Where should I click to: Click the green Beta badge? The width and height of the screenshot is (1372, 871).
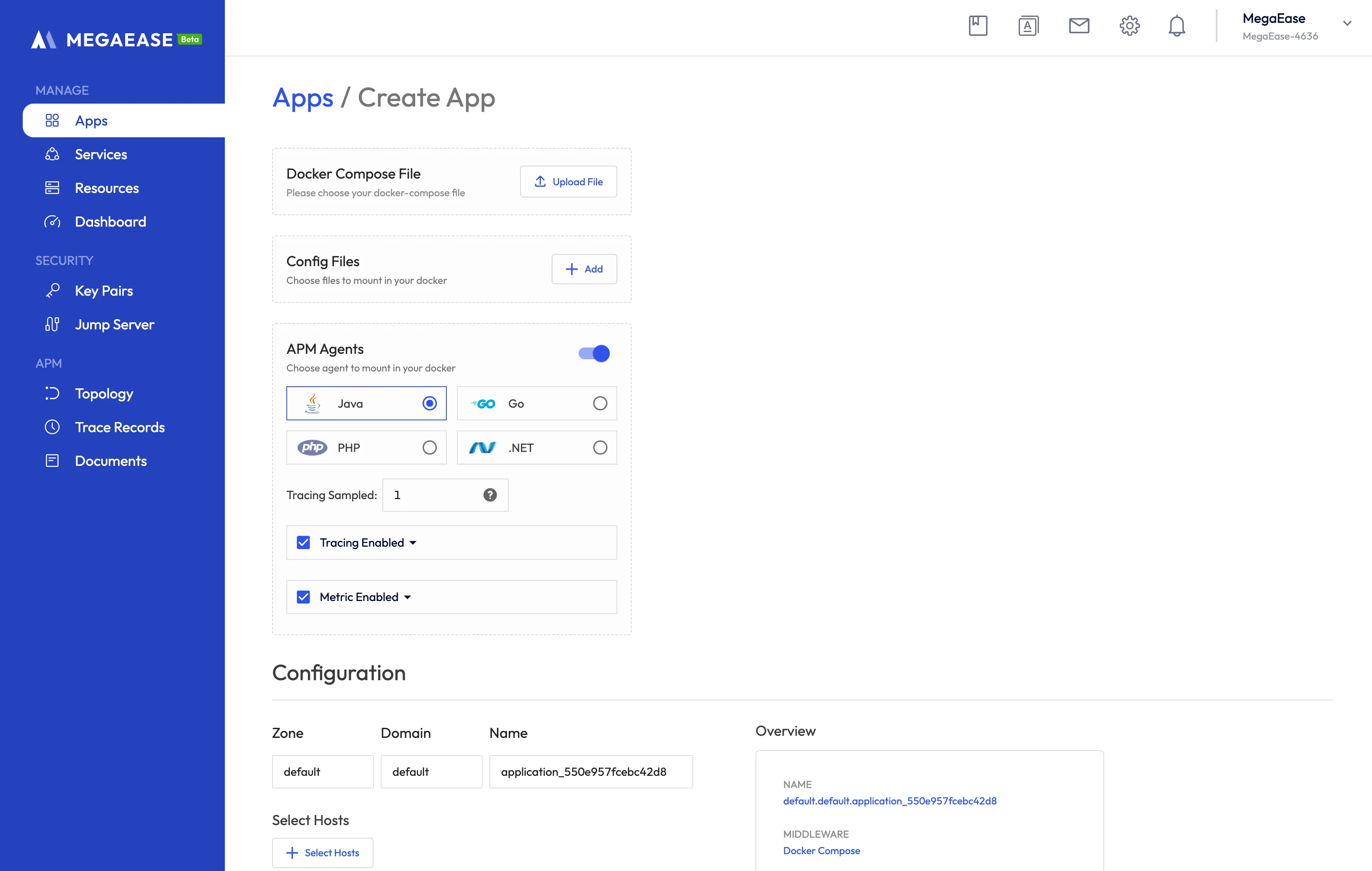[x=190, y=39]
